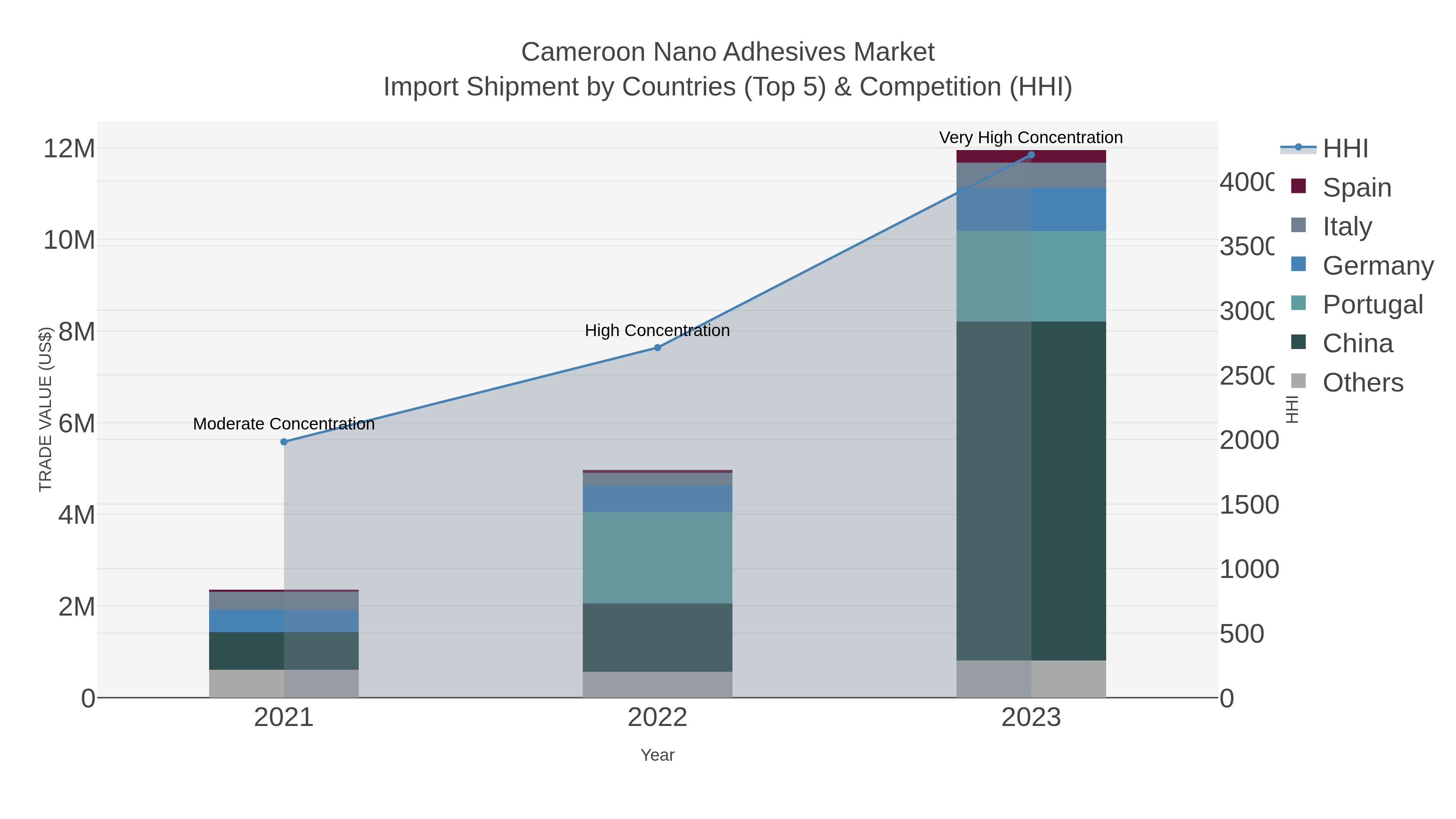Click the 2021 x-axis label
This screenshot has height=819, width=1456.
(284, 718)
